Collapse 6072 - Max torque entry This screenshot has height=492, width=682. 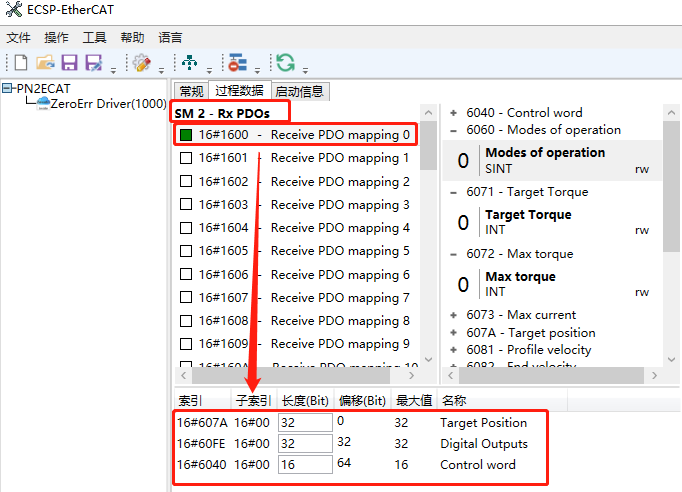point(454,254)
